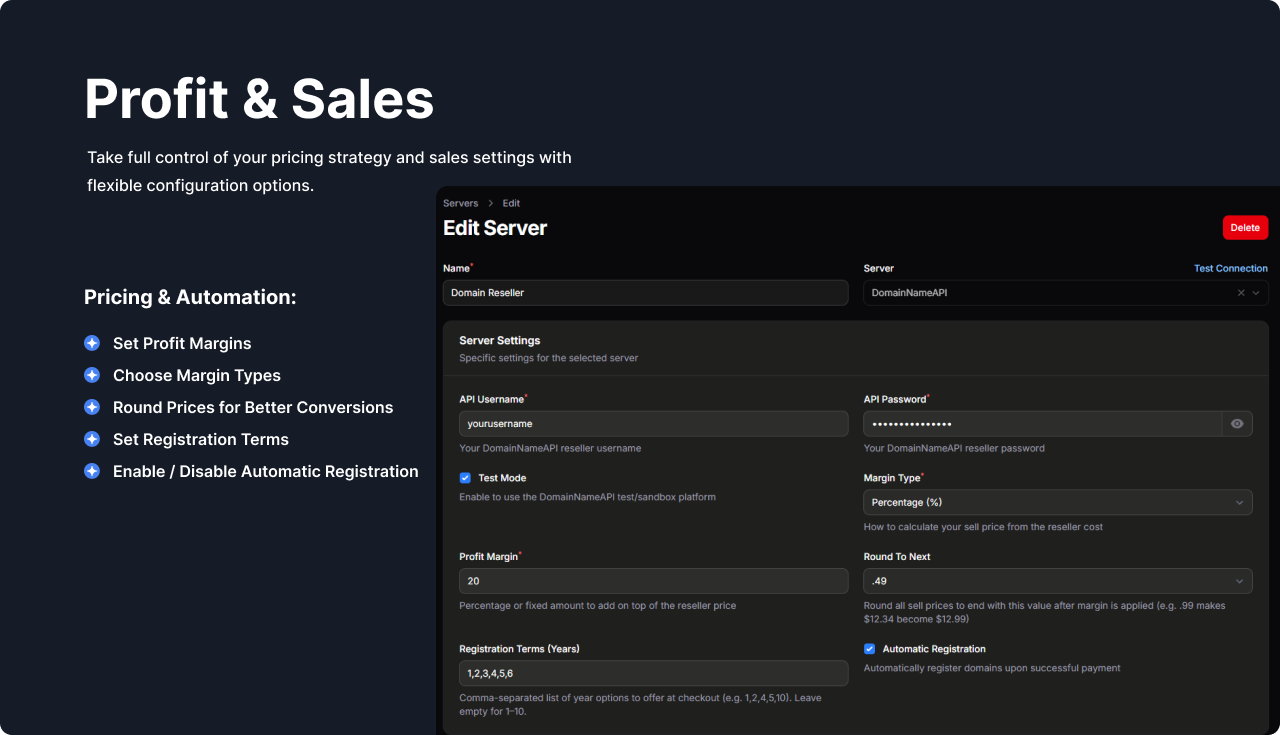Click the Test Connection link

[x=1230, y=268]
